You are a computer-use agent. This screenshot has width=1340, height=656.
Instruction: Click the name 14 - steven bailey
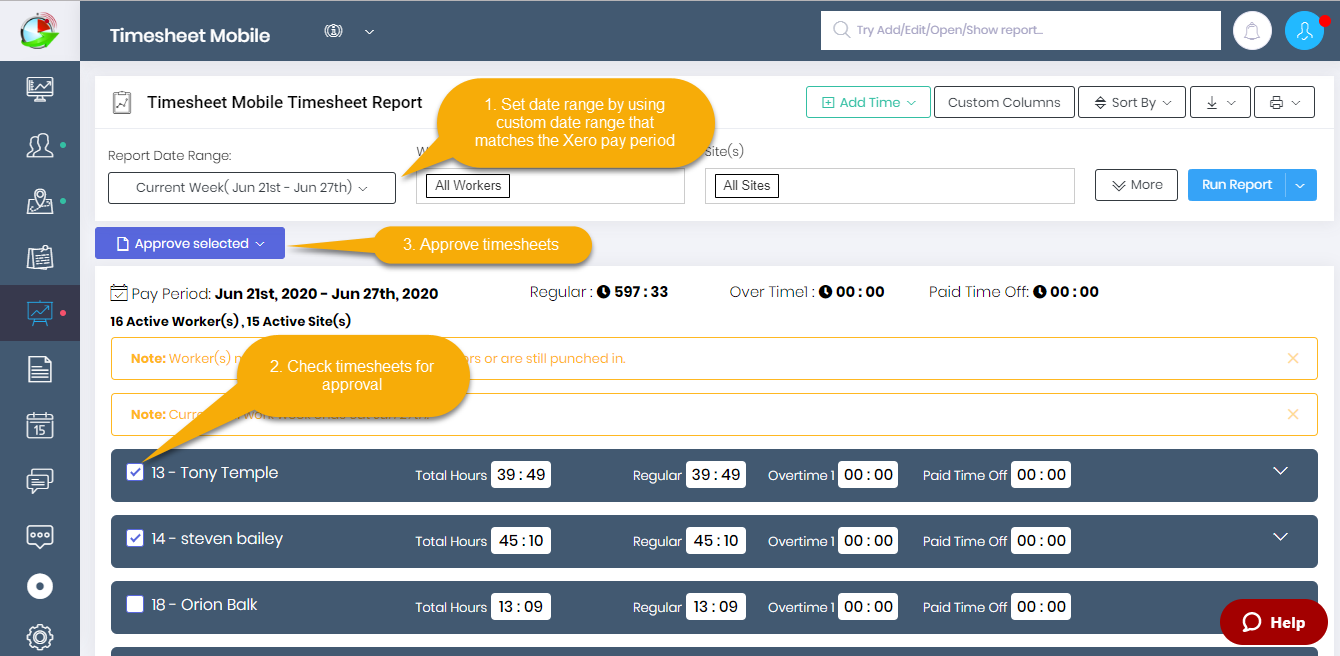[x=217, y=539]
